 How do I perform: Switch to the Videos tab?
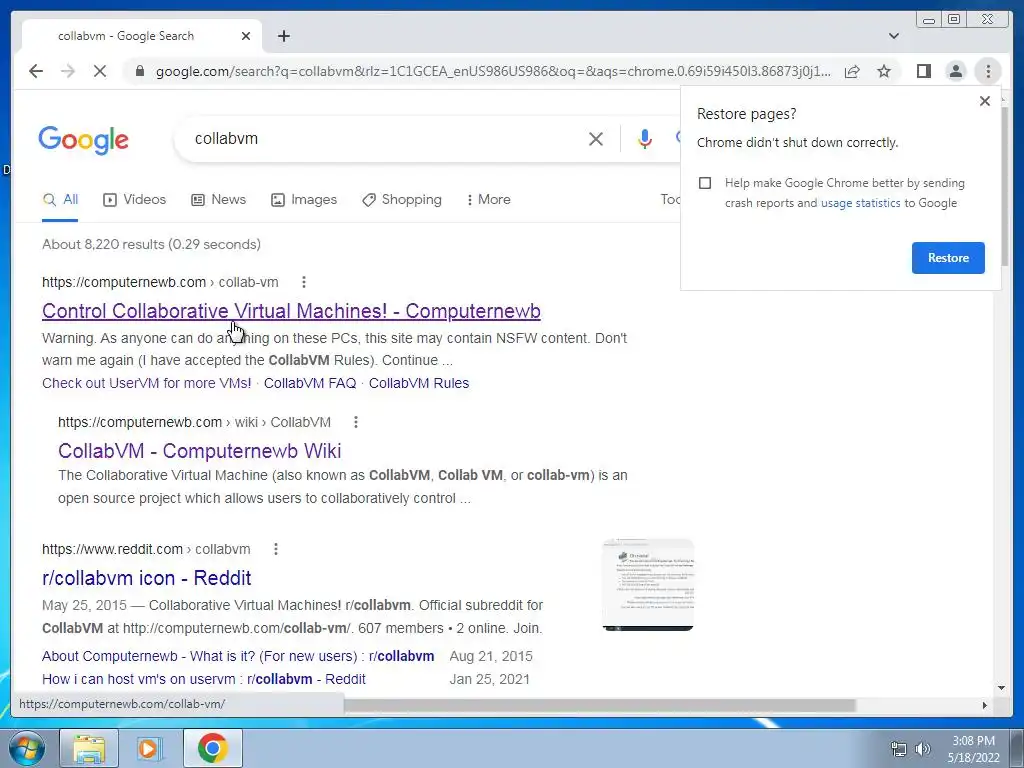pyautogui.click(x=135, y=200)
